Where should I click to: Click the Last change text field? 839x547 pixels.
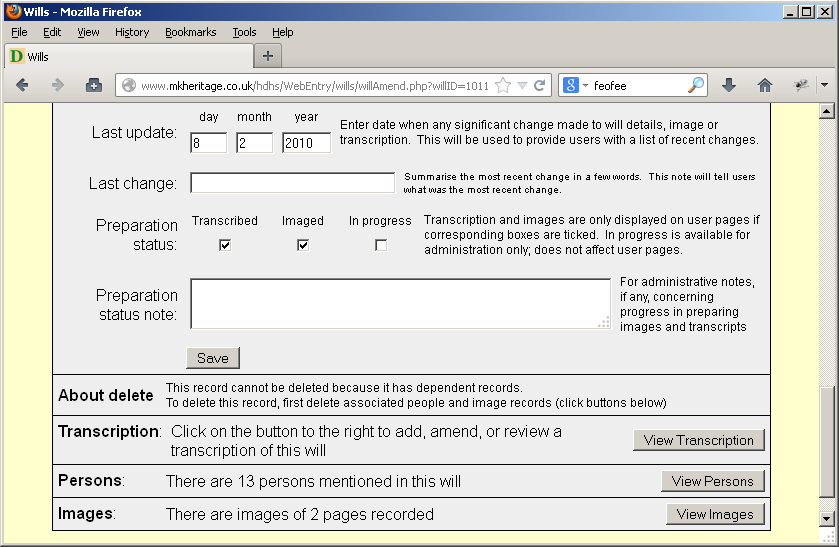coord(292,183)
